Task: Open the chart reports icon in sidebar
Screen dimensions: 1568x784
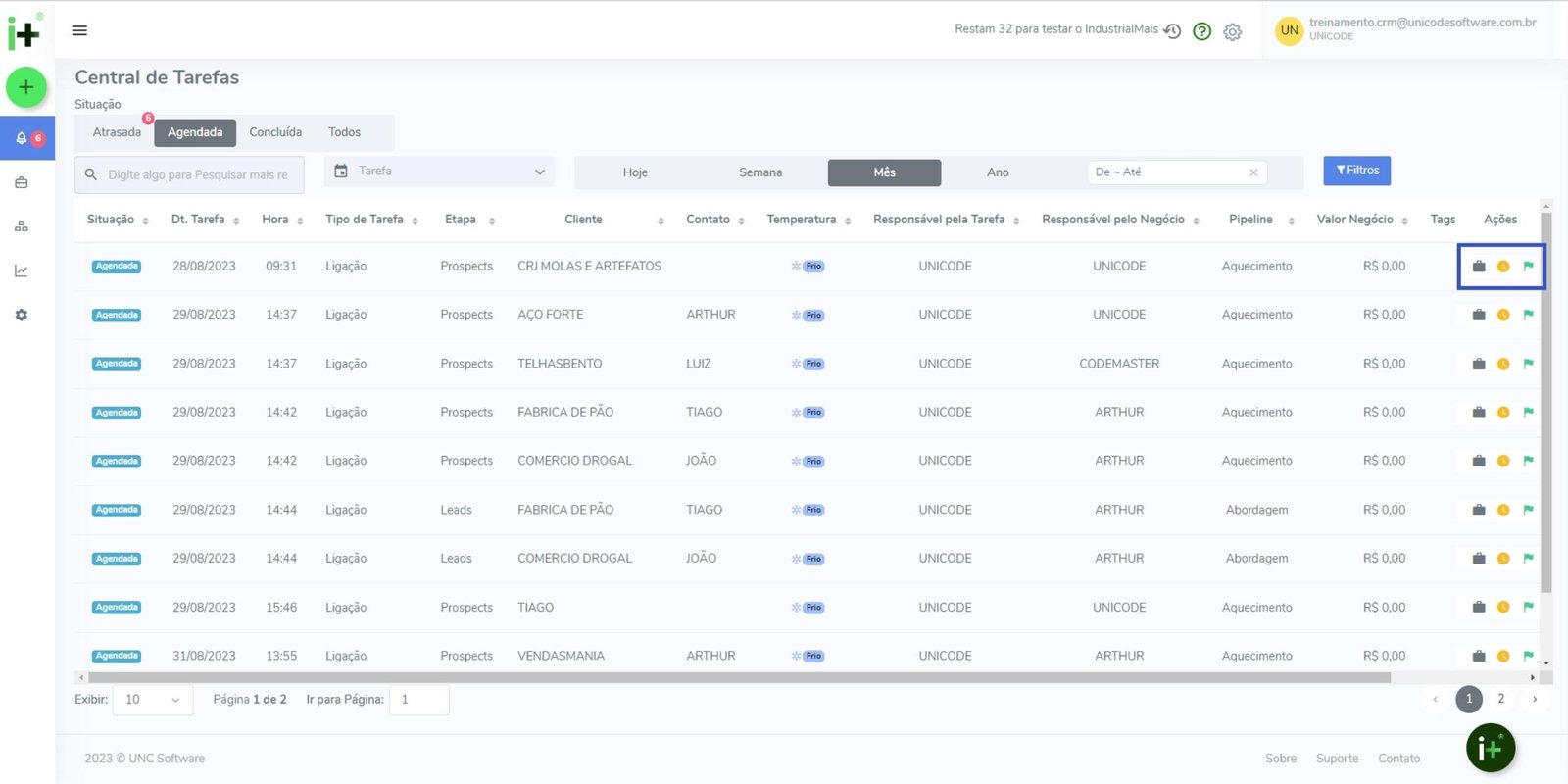Action: click(22, 270)
